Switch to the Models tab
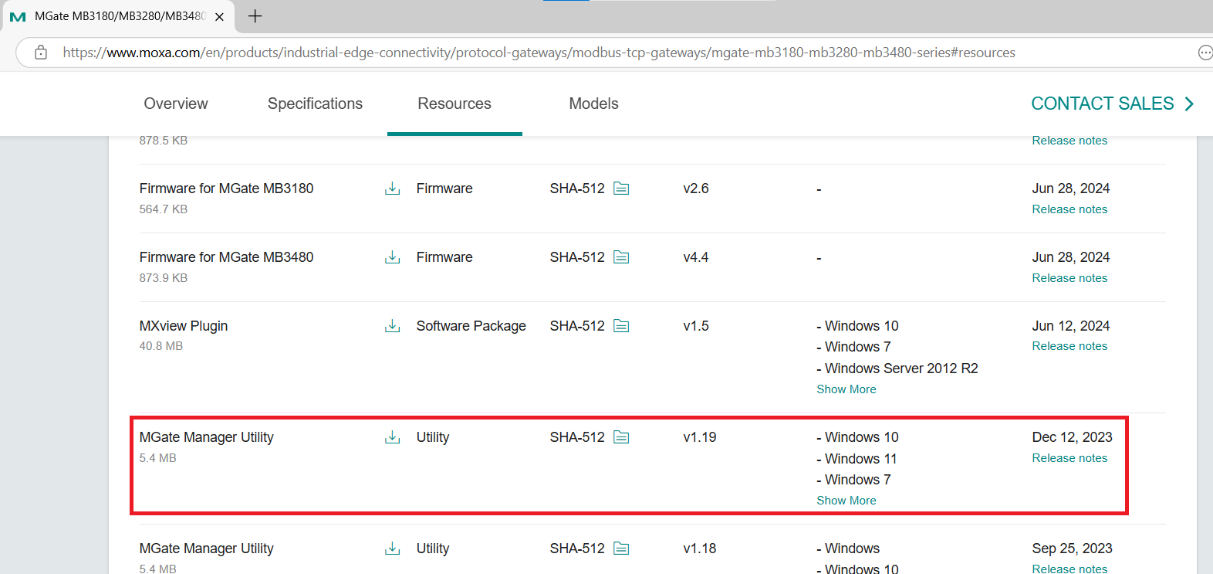 click(x=594, y=104)
